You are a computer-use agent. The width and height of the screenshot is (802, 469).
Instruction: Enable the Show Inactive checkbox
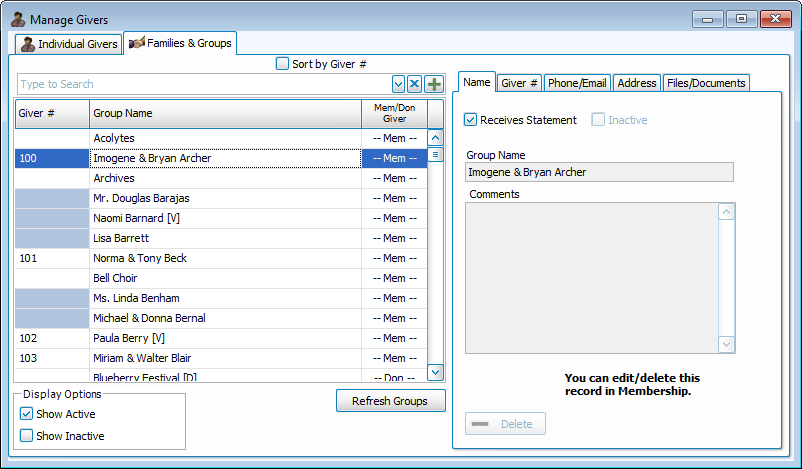tap(27, 436)
